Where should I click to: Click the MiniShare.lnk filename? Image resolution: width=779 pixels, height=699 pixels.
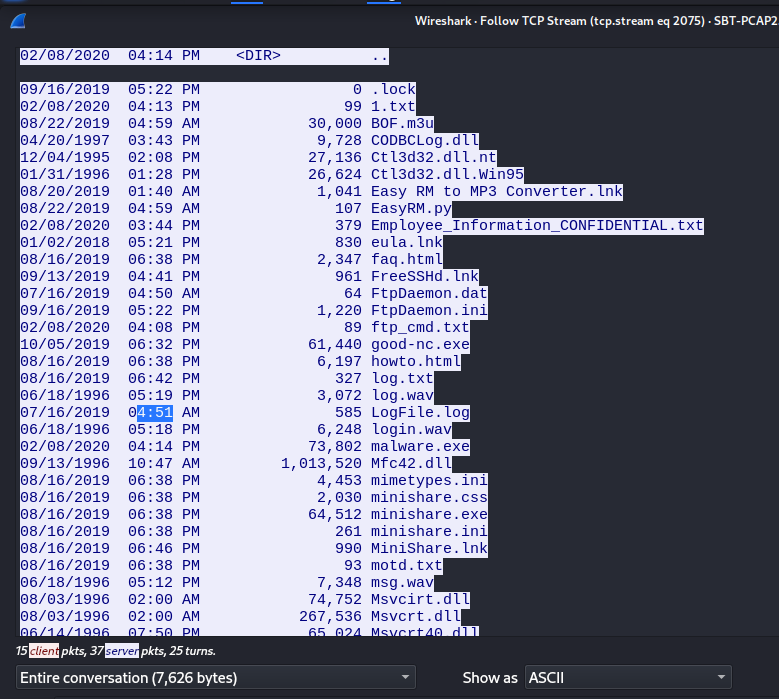pos(429,548)
